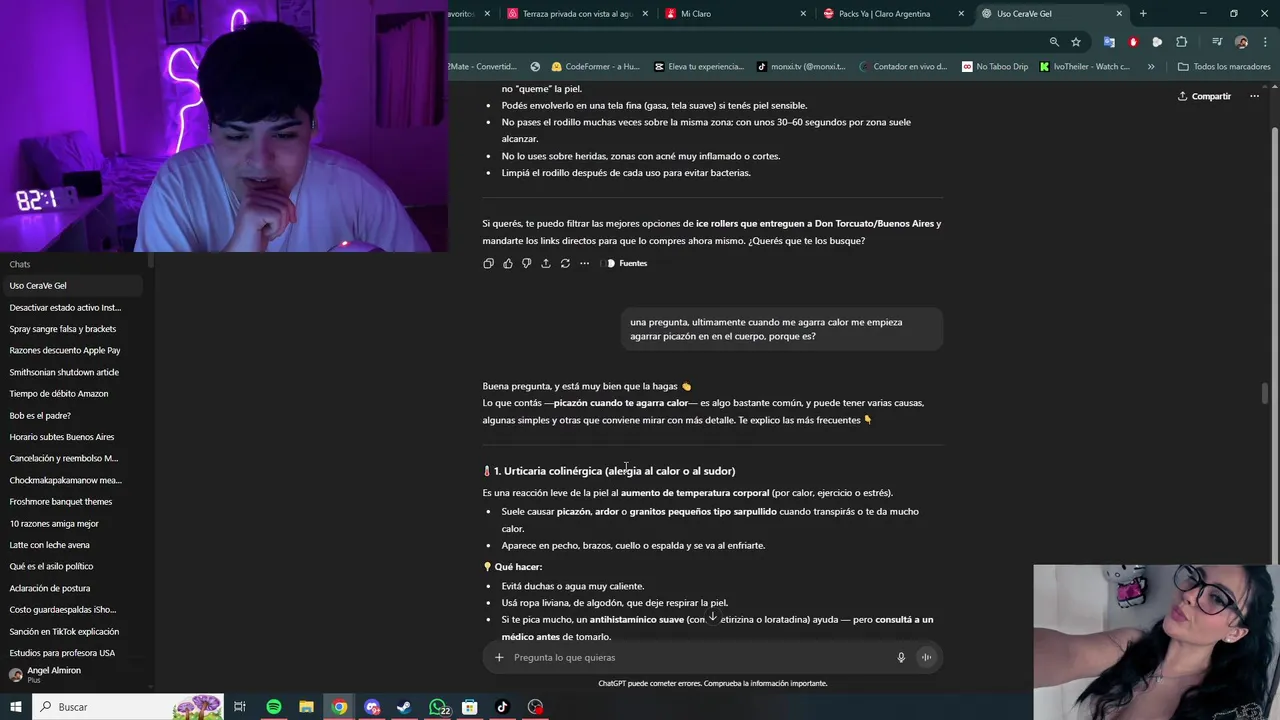This screenshot has width=1280, height=720.
Task: Open the Google Translate extension icon
Action: click(x=1109, y=42)
